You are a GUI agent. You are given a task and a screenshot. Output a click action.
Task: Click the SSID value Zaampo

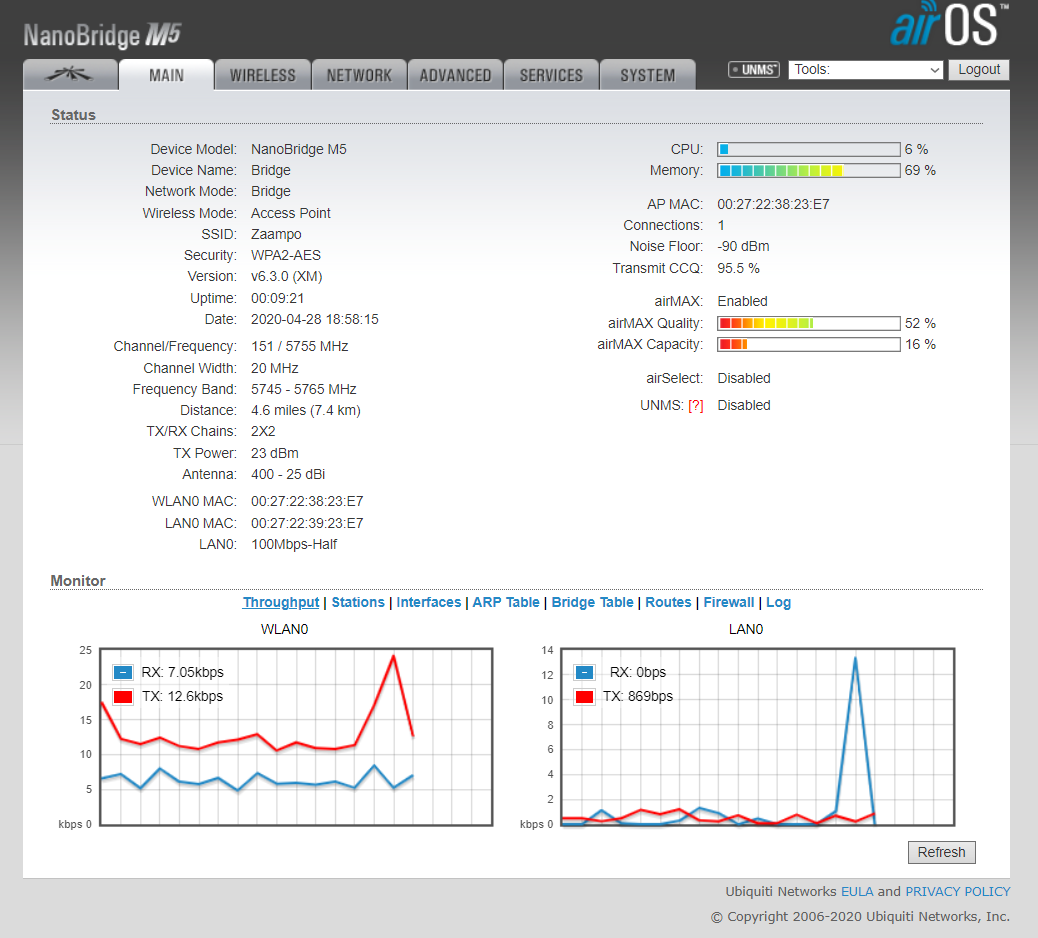(276, 234)
